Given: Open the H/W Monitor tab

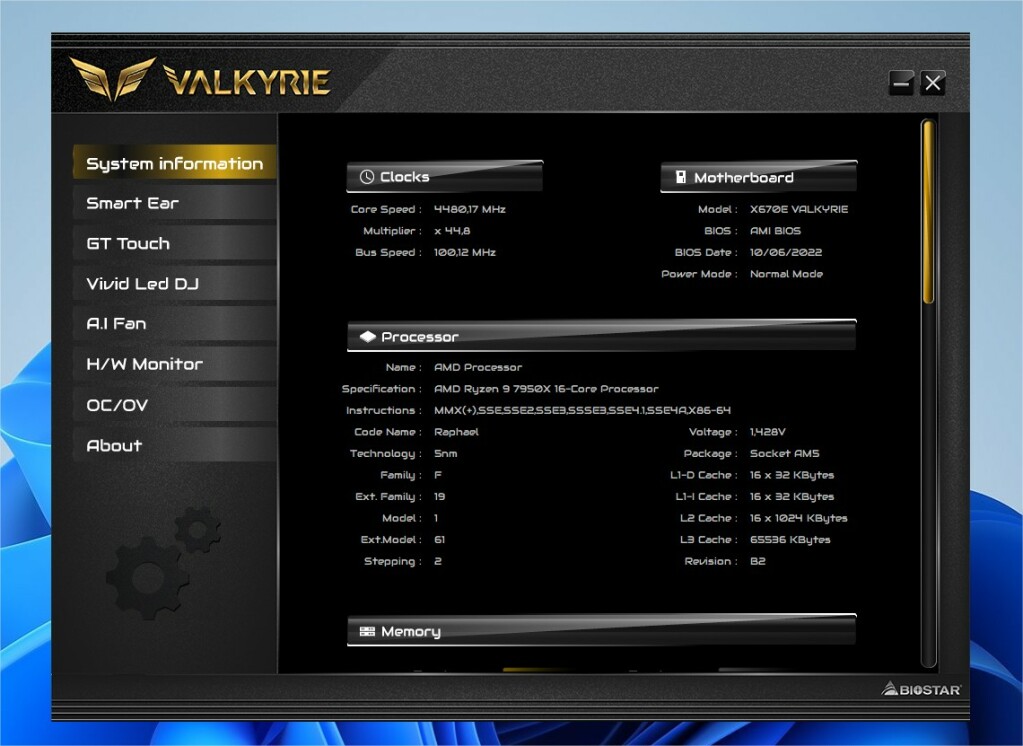Looking at the screenshot, I should click(x=175, y=364).
